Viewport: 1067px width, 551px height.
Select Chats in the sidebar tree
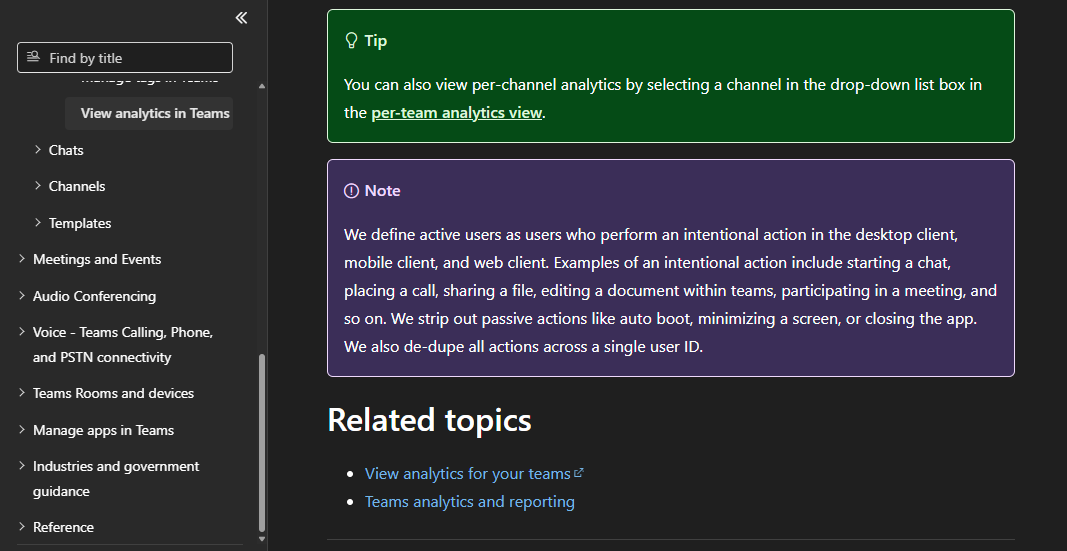(x=66, y=150)
